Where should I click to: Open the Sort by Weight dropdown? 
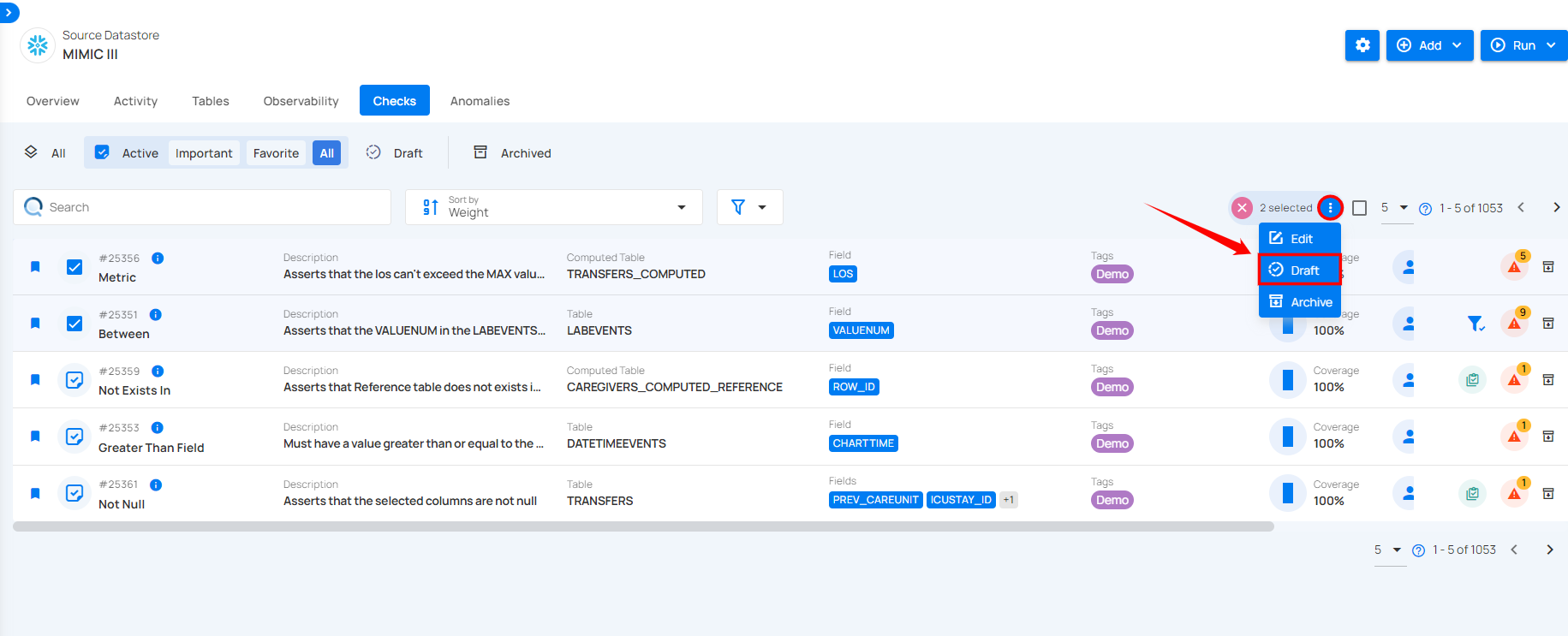pos(554,207)
